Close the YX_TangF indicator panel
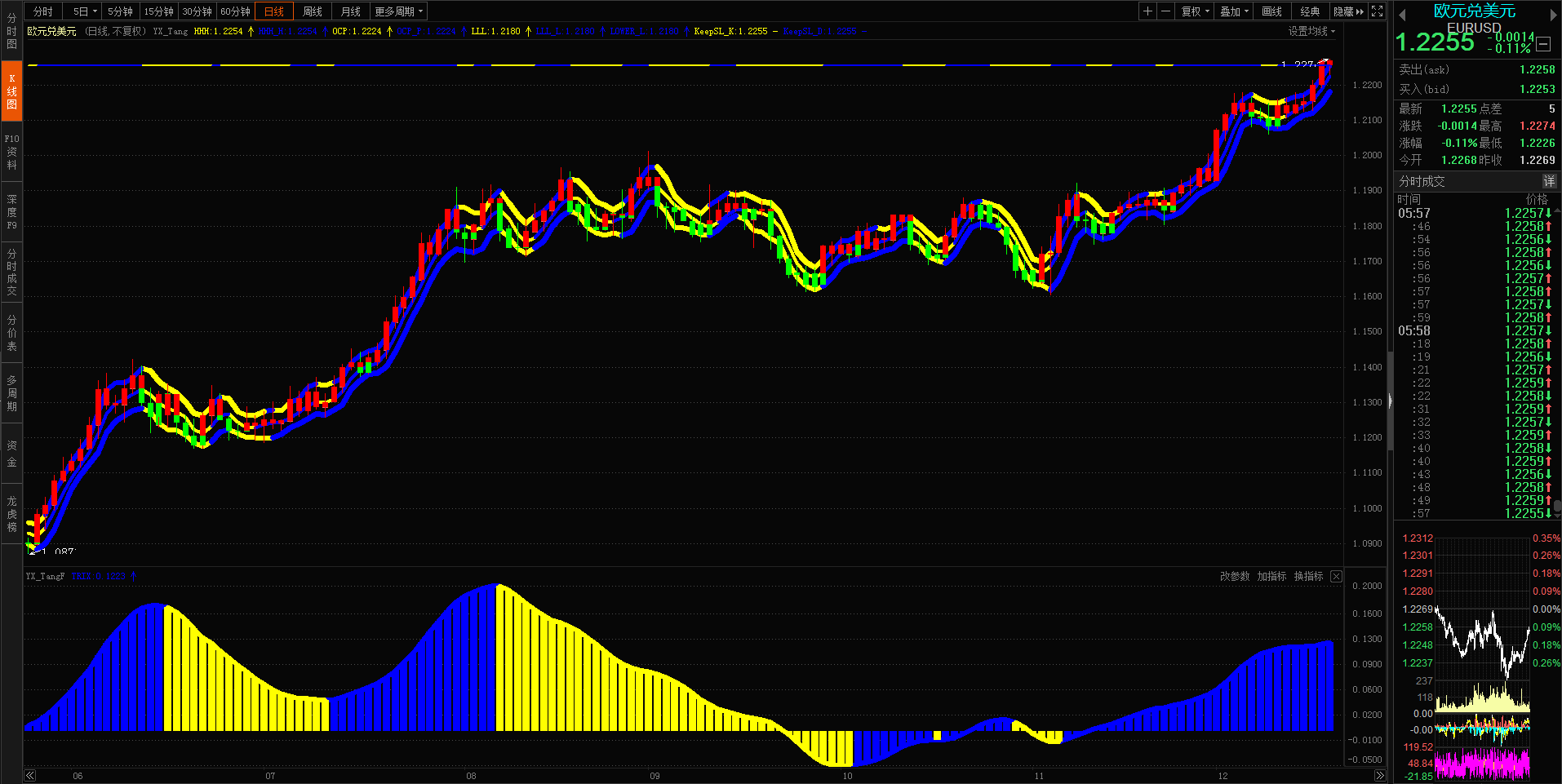The height and width of the screenshot is (784, 1562). (x=1336, y=576)
